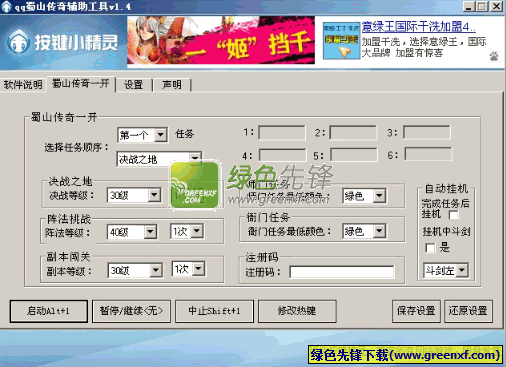506x367 pixels.
Task: Enable 完成任务后挂机 checkbox
Action: (x=453, y=215)
